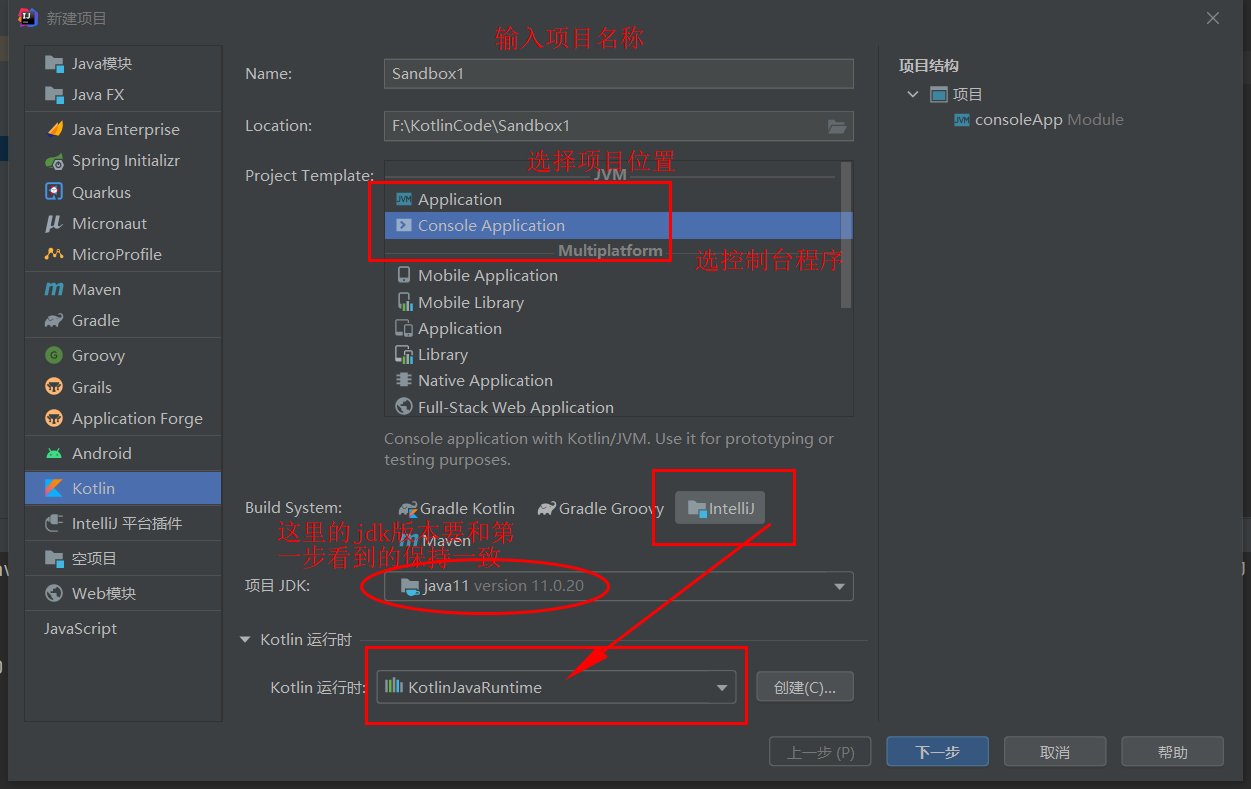The image size is (1251, 789).
Task: Collapse the Kotlin 运行时 section
Action: pyautogui.click(x=246, y=640)
